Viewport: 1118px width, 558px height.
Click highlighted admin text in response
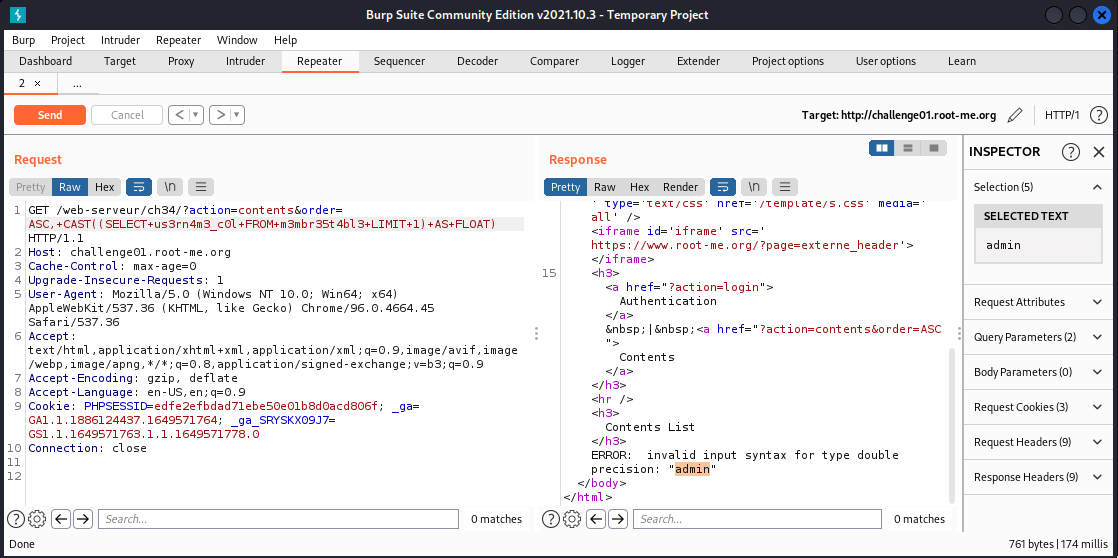coord(692,469)
